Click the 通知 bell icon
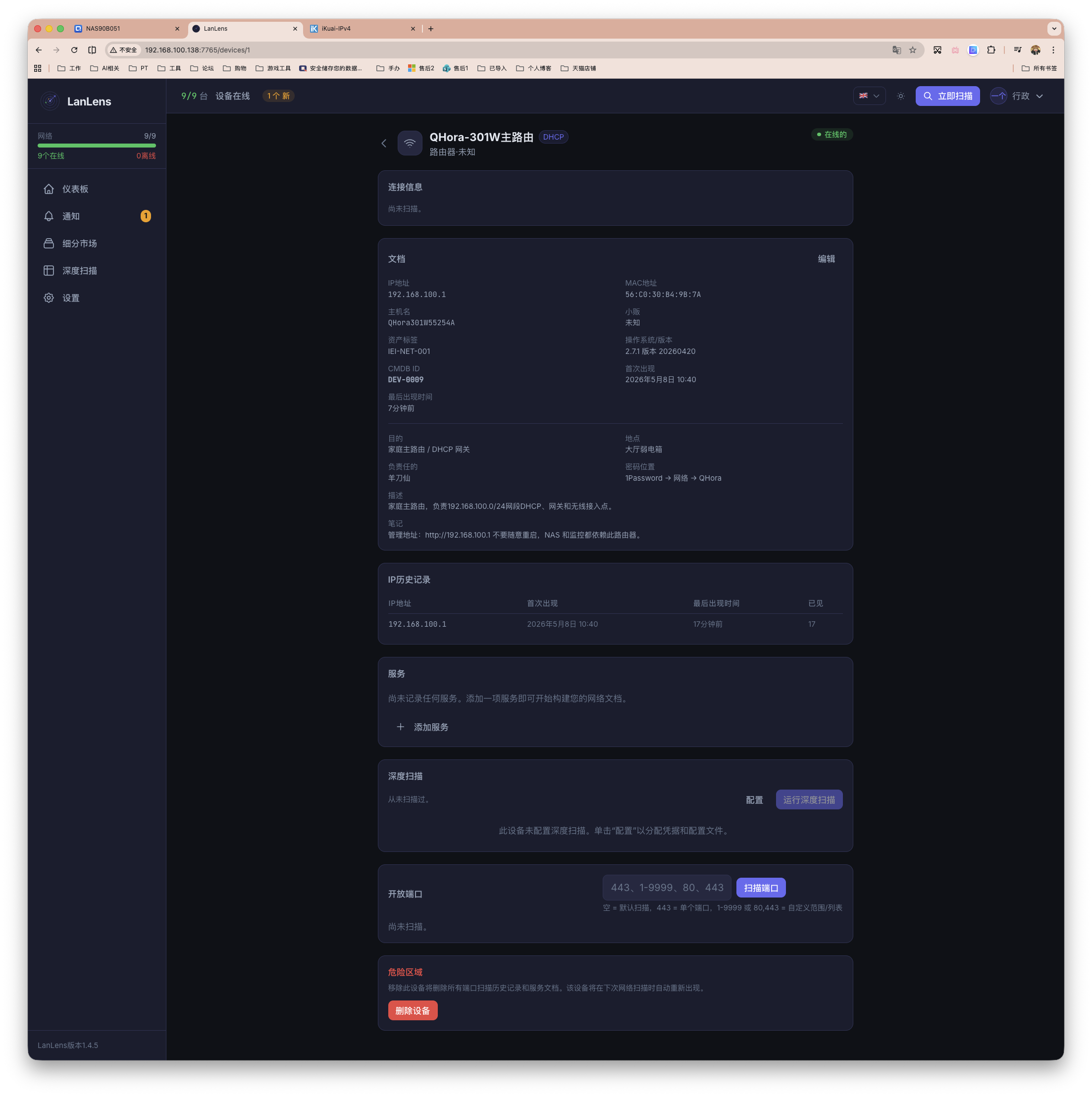This screenshot has height=1097, width=1092. (49, 216)
